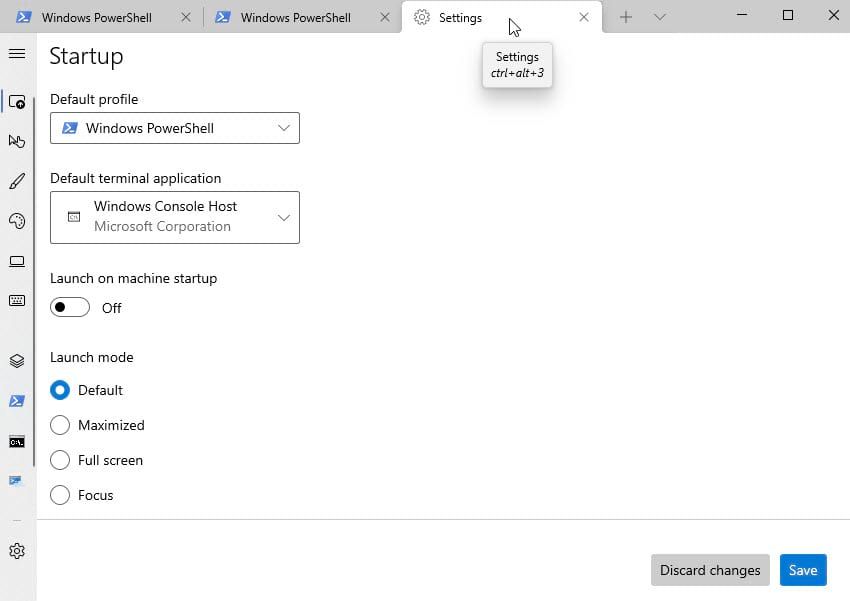The width and height of the screenshot is (850, 601).
Task: Enable Launch on machine startup
Action: tap(69, 306)
